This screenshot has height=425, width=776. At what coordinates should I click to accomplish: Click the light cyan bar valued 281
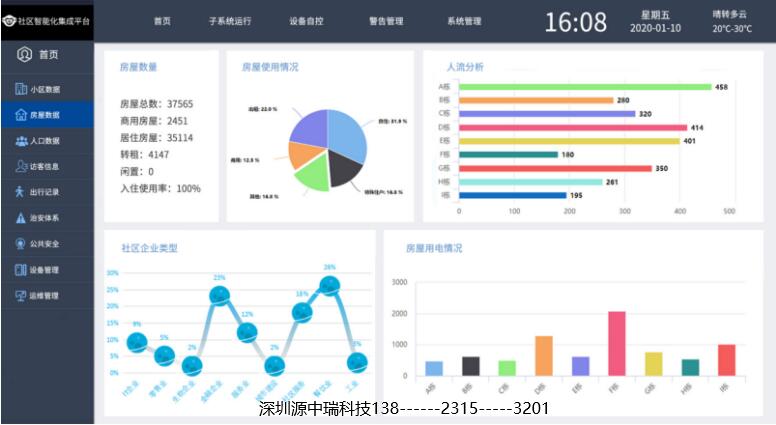(531, 182)
